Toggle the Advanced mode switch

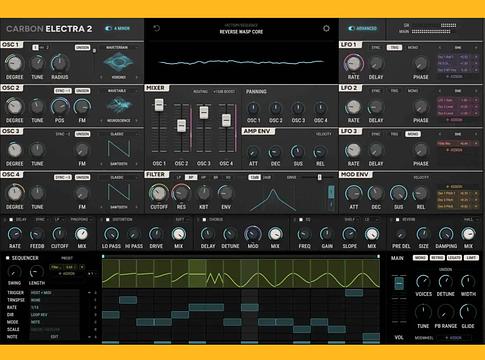point(351,29)
